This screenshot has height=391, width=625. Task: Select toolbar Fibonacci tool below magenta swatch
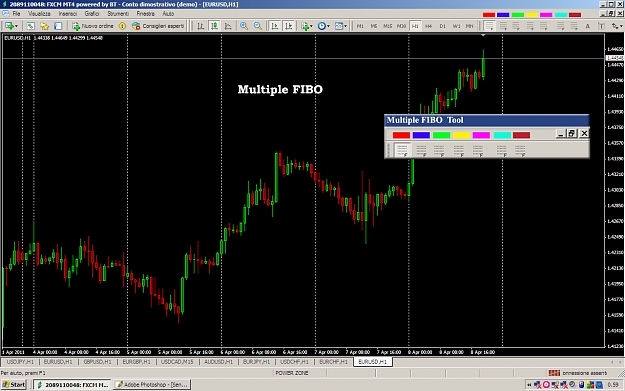[x=544, y=26]
